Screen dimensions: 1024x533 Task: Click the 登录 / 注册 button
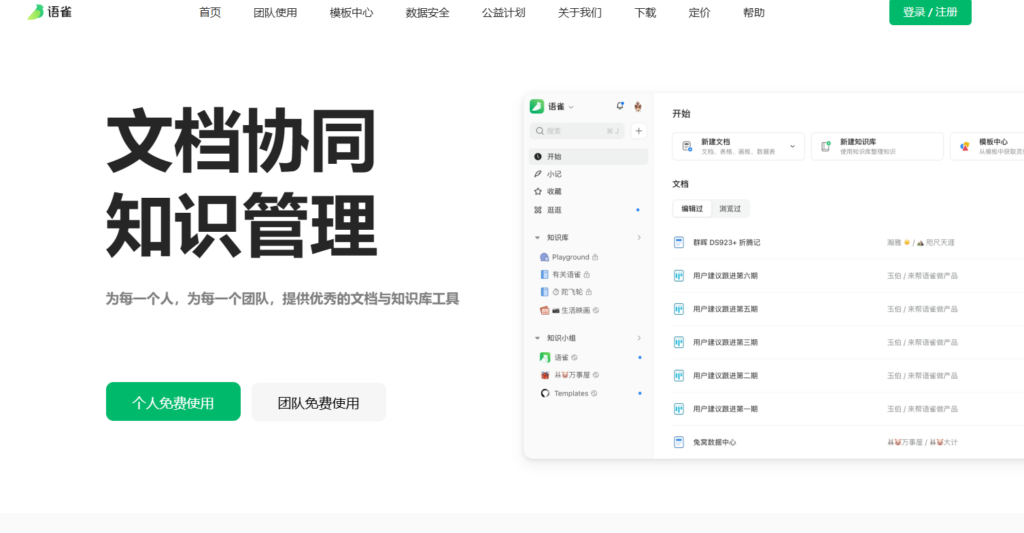tap(930, 12)
